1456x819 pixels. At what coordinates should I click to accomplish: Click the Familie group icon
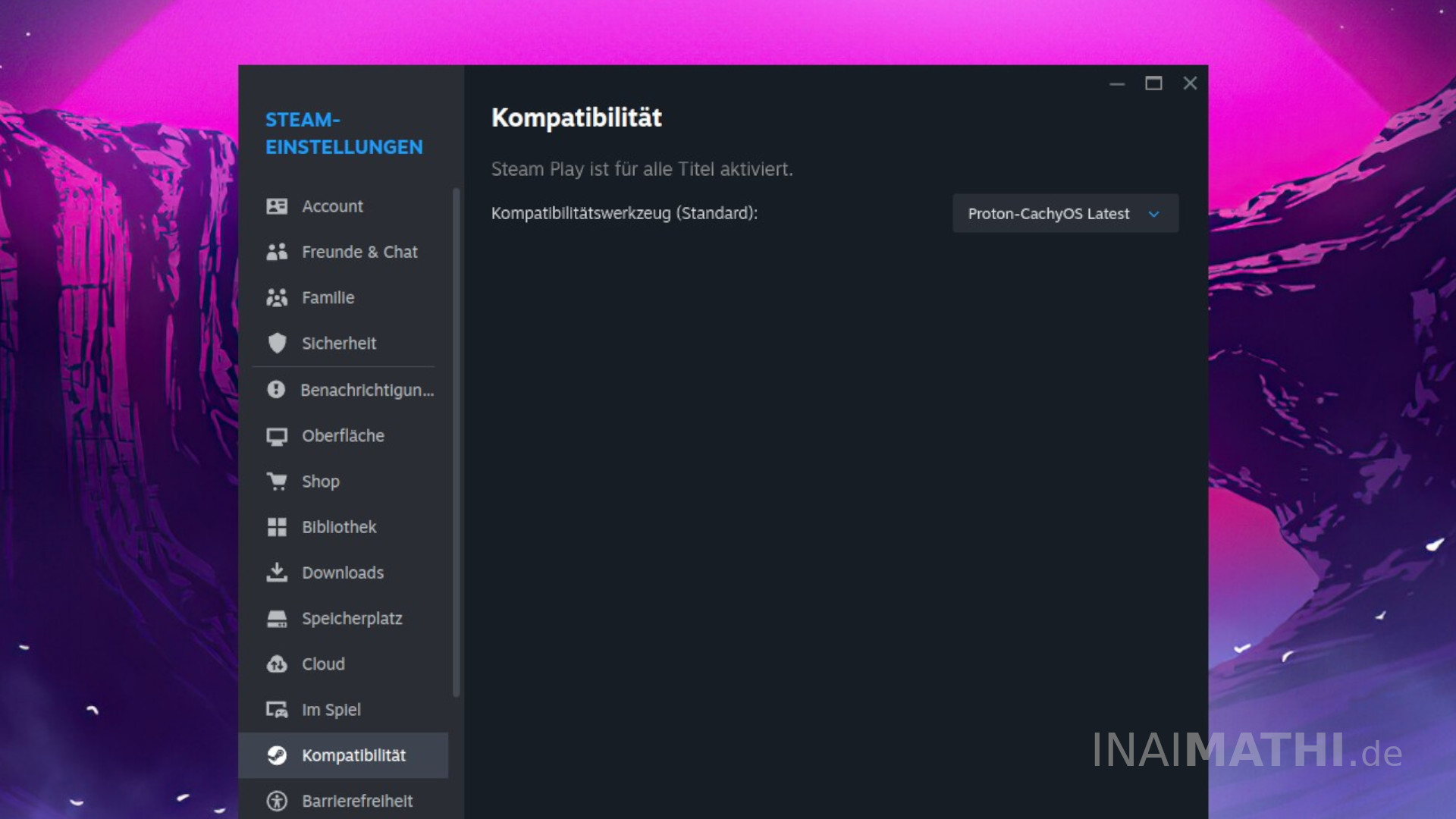[x=277, y=298]
